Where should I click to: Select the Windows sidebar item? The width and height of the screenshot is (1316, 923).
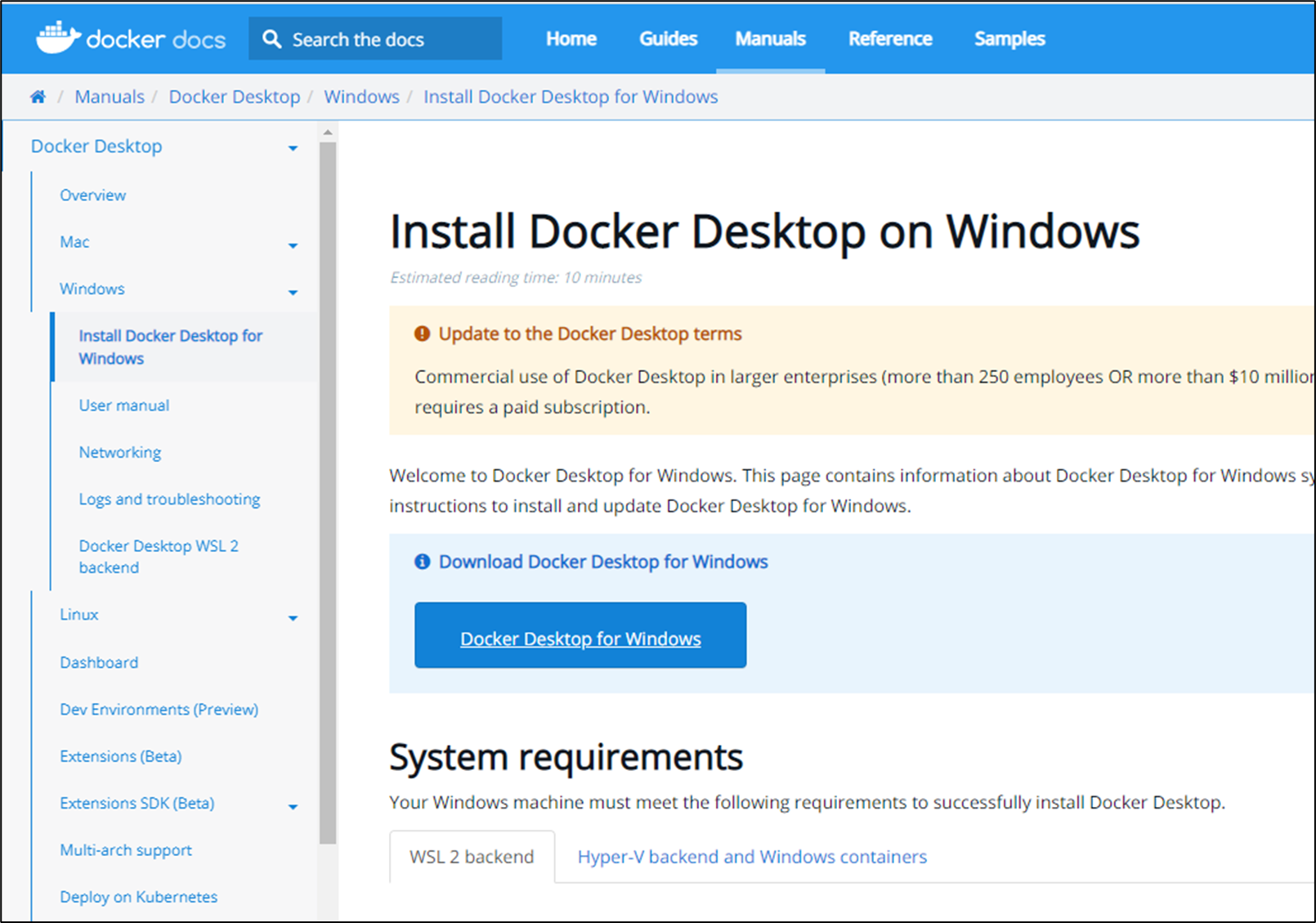[92, 289]
